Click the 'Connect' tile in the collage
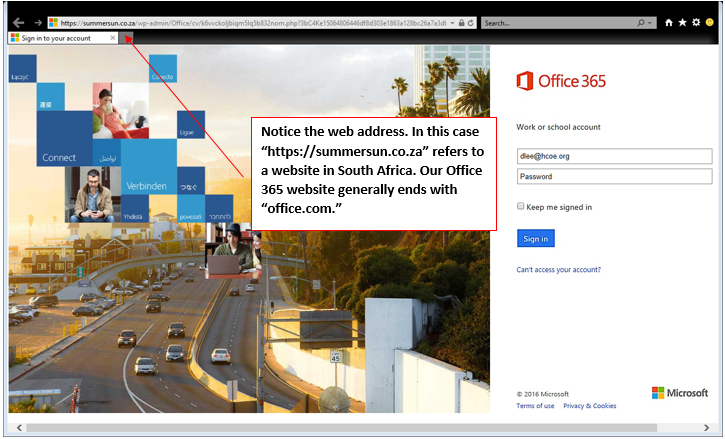This screenshot has height=439, width=725. click(65, 139)
